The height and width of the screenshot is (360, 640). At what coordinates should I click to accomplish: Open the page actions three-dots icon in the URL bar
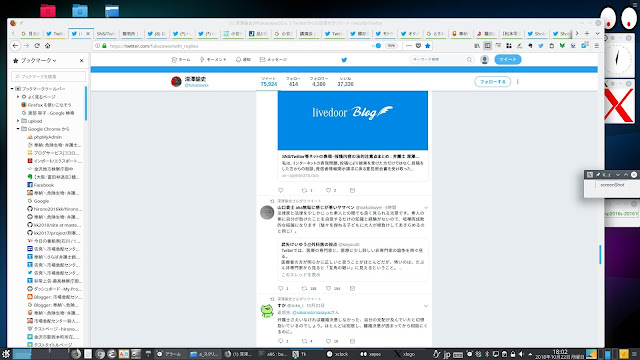(x=409, y=46)
